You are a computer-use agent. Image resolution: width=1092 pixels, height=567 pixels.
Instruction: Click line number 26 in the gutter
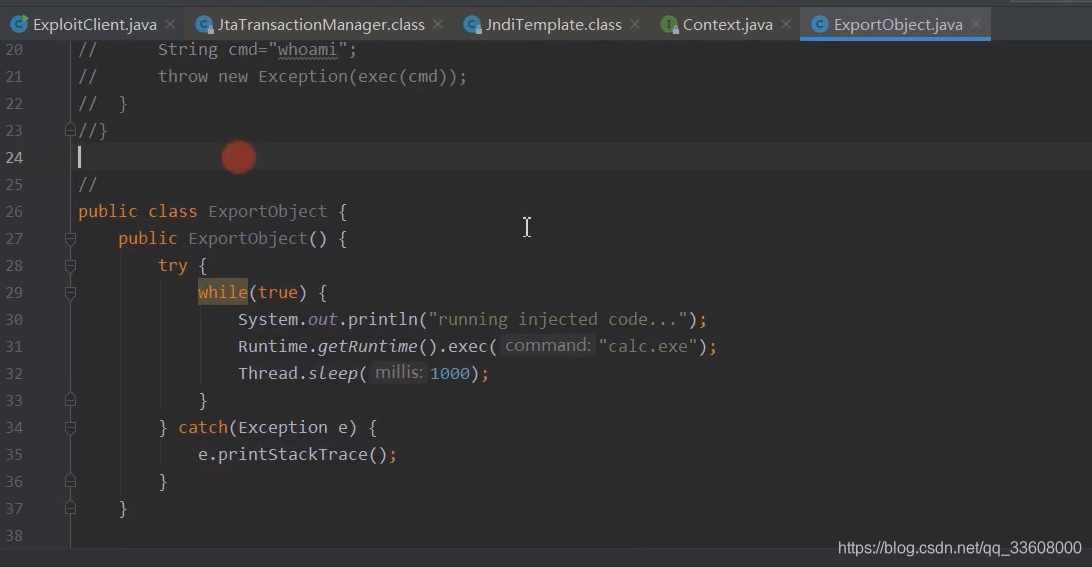[14, 211]
